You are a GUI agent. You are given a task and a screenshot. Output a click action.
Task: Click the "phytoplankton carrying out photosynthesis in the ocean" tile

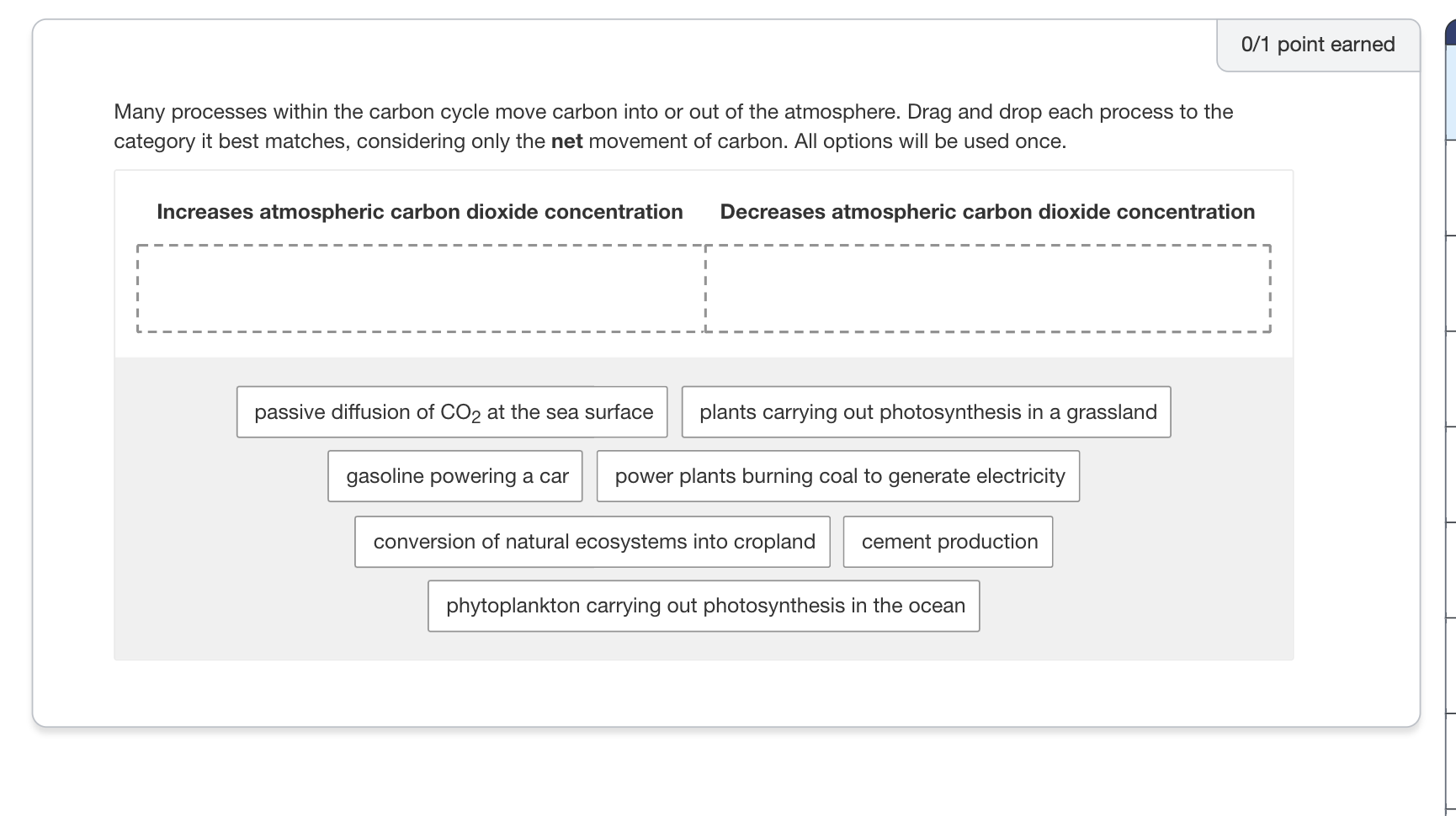pyautogui.click(x=704, y=605)
